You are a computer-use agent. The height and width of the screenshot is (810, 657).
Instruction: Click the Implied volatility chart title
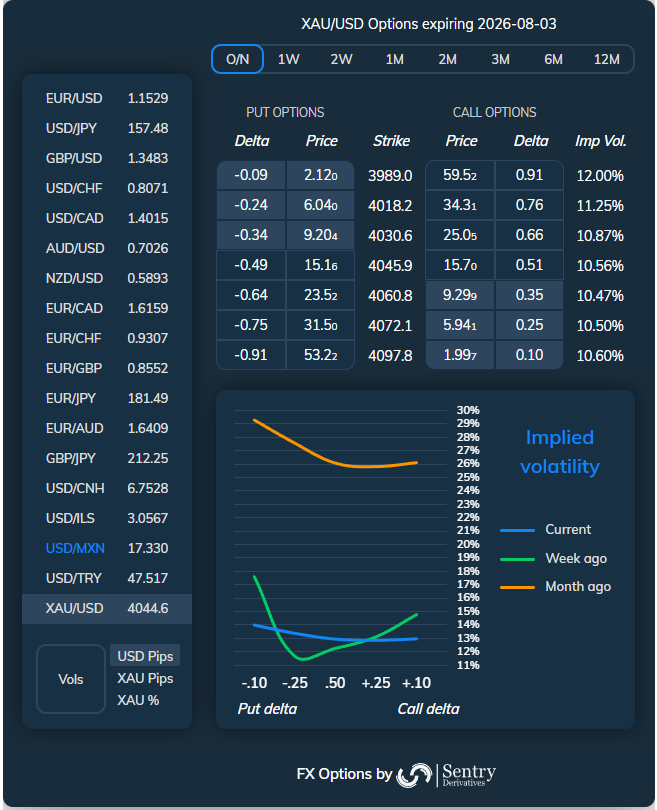560,452
